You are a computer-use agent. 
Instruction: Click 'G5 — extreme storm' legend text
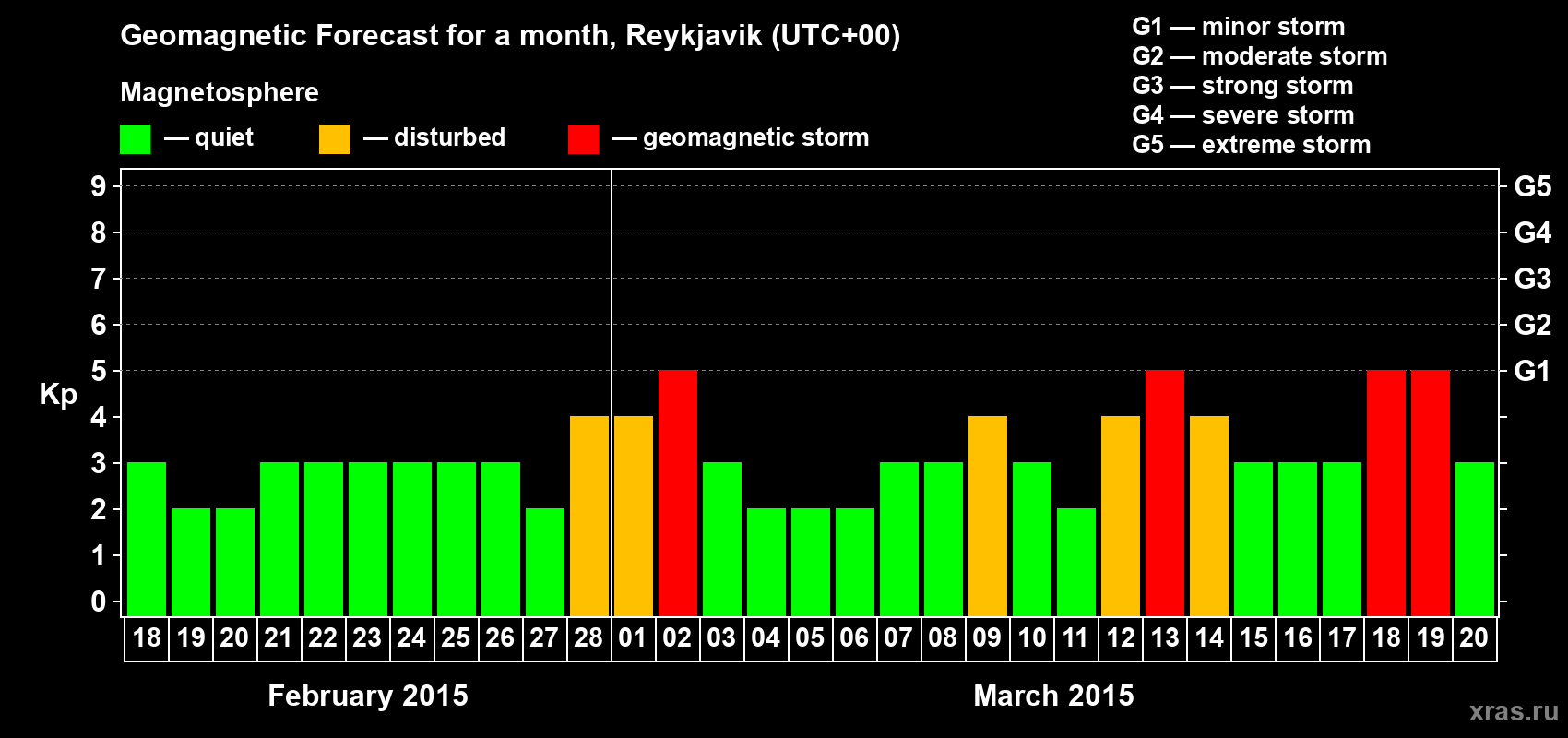(1252, 144)
